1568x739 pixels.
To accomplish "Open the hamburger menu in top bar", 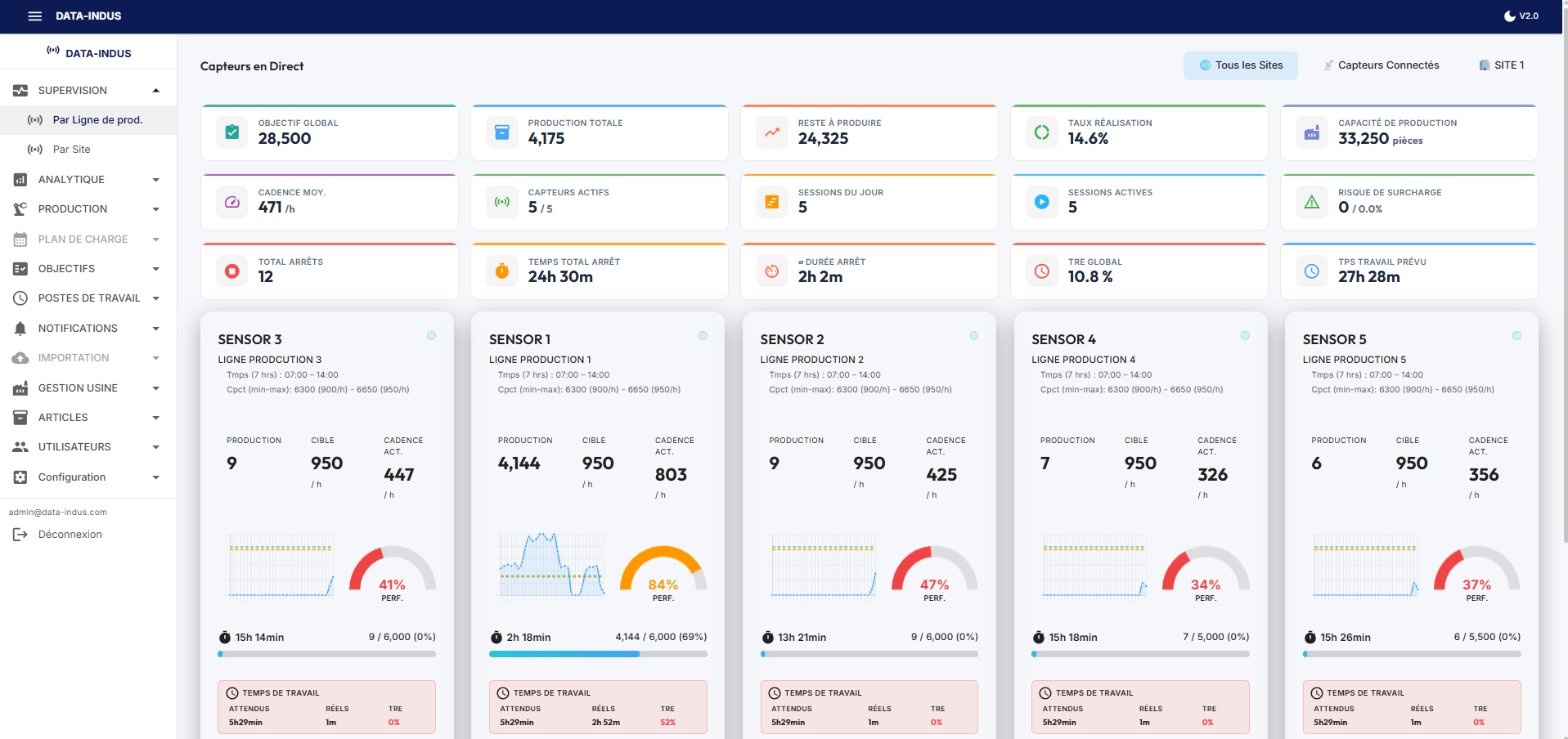I will click(34, 16).
